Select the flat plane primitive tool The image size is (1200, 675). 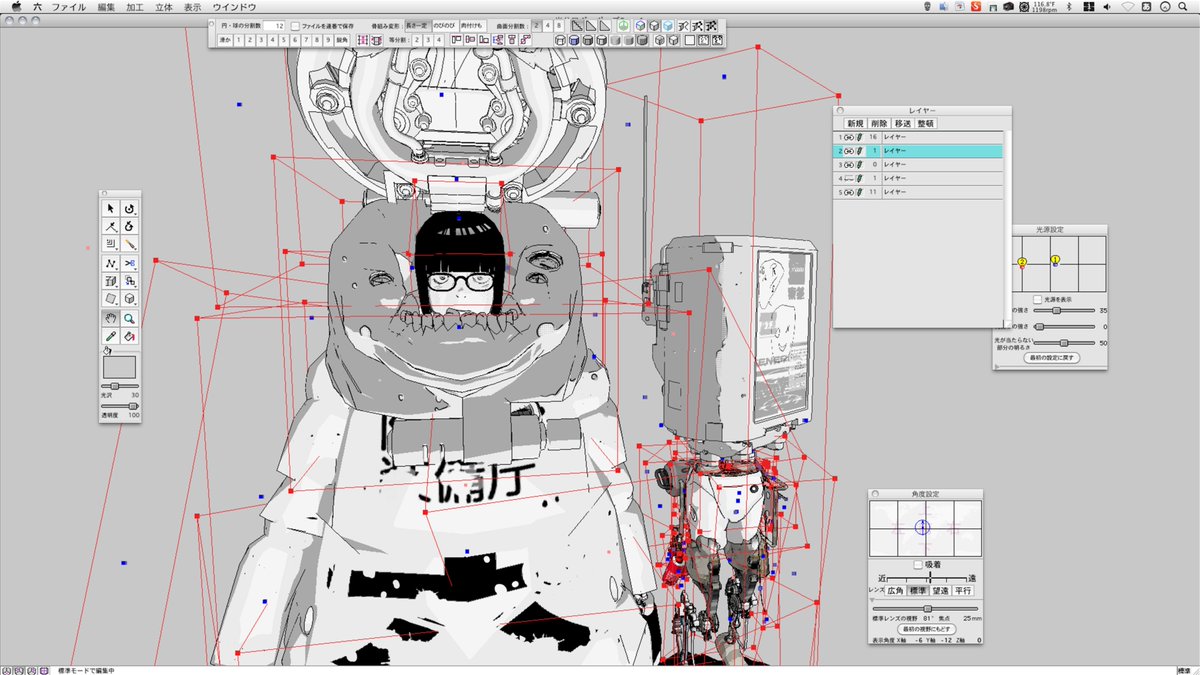coord(110,298)
